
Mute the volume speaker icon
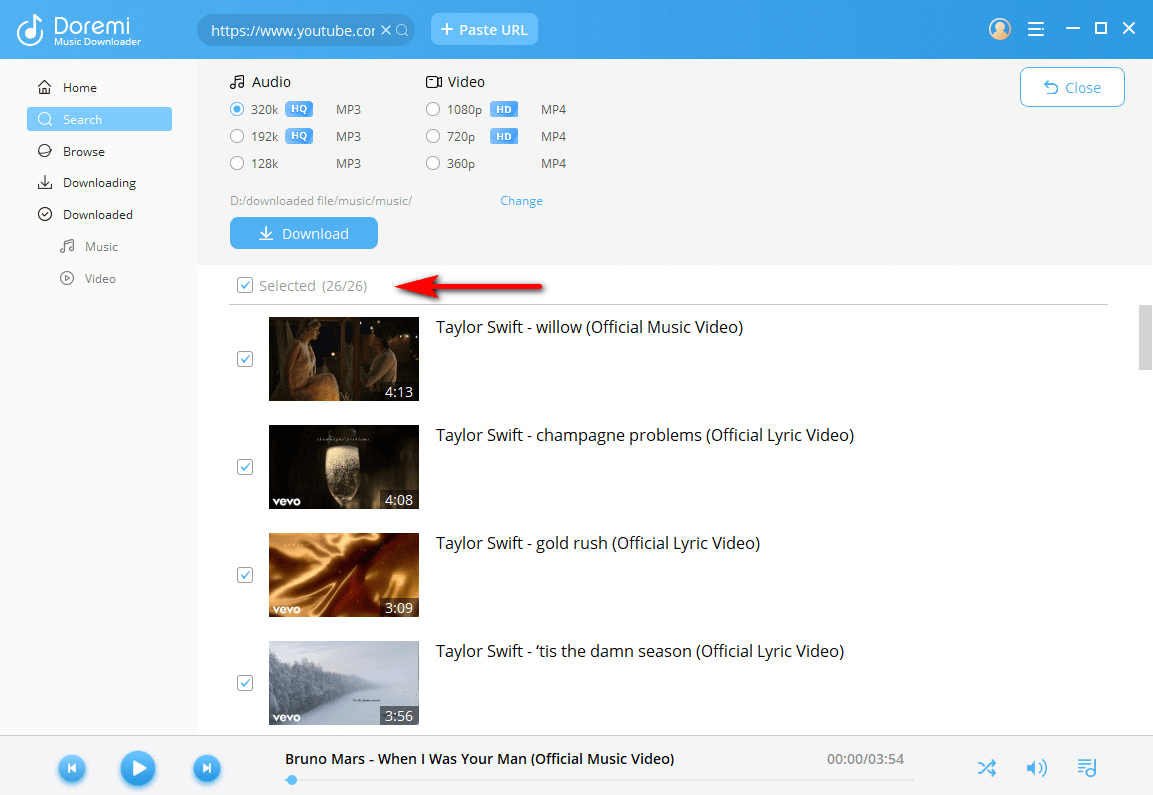pyautogui.click(x=1037, y=768)
